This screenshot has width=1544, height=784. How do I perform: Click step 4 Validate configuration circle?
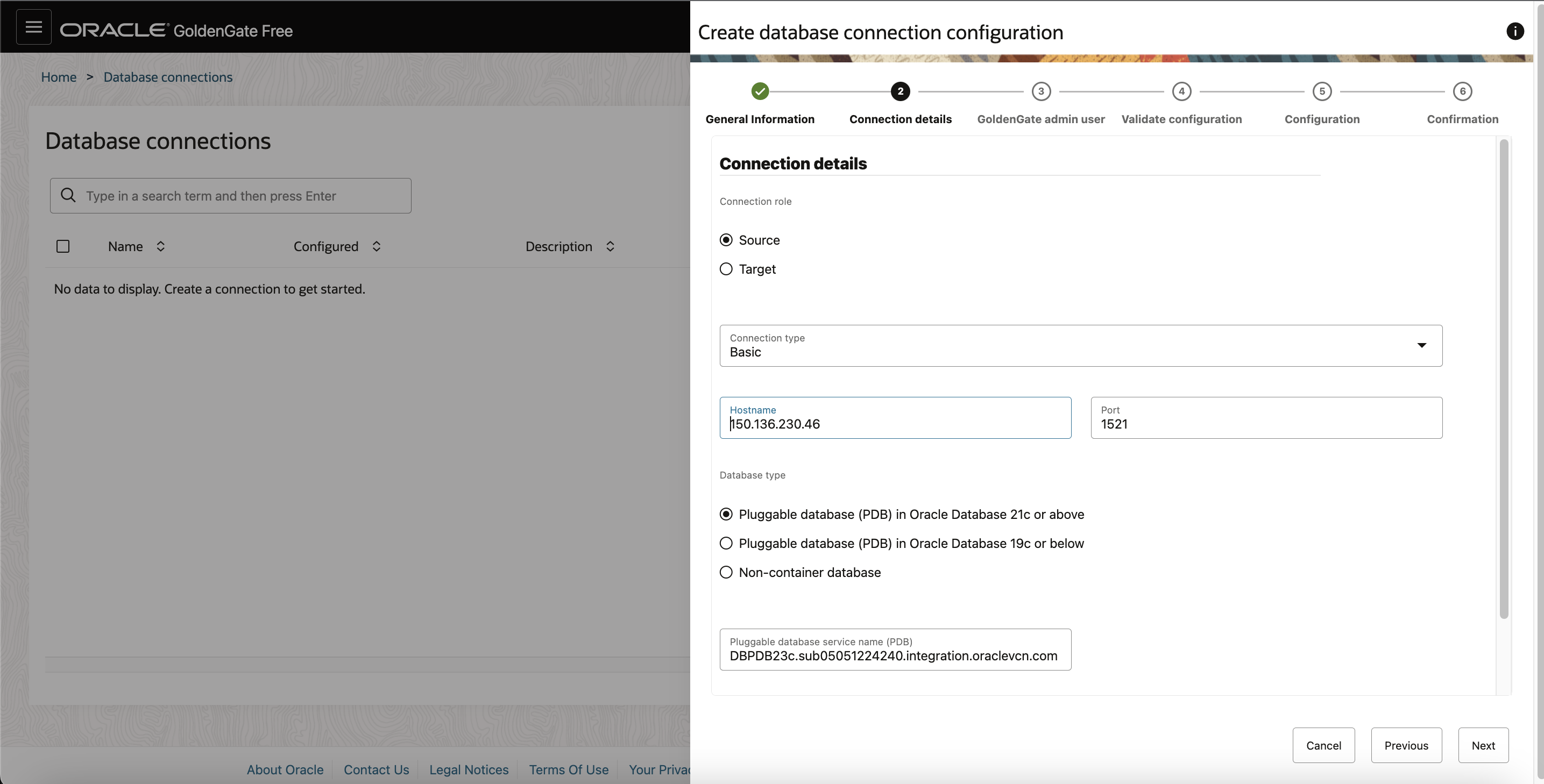(1181, 91)
